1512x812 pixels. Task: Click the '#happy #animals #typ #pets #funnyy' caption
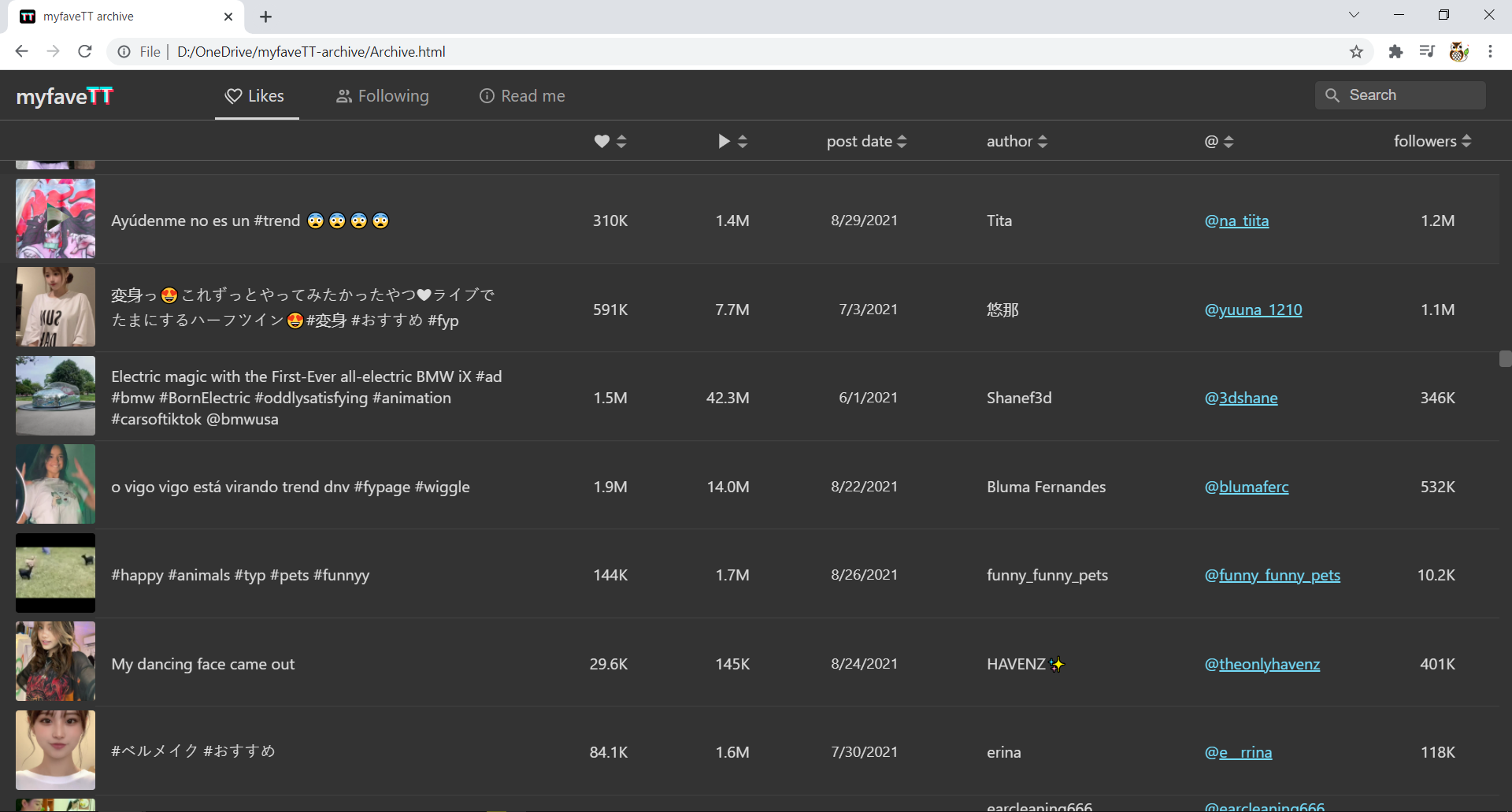pos(240,575)
